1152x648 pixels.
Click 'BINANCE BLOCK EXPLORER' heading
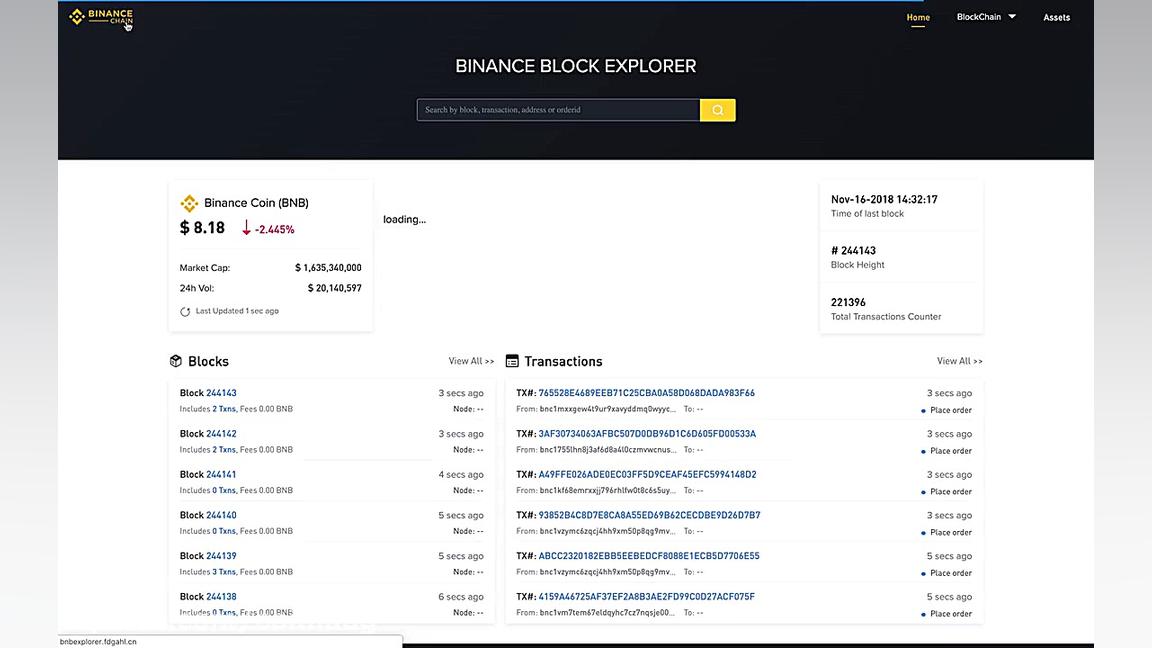click(x=575, y=66)
